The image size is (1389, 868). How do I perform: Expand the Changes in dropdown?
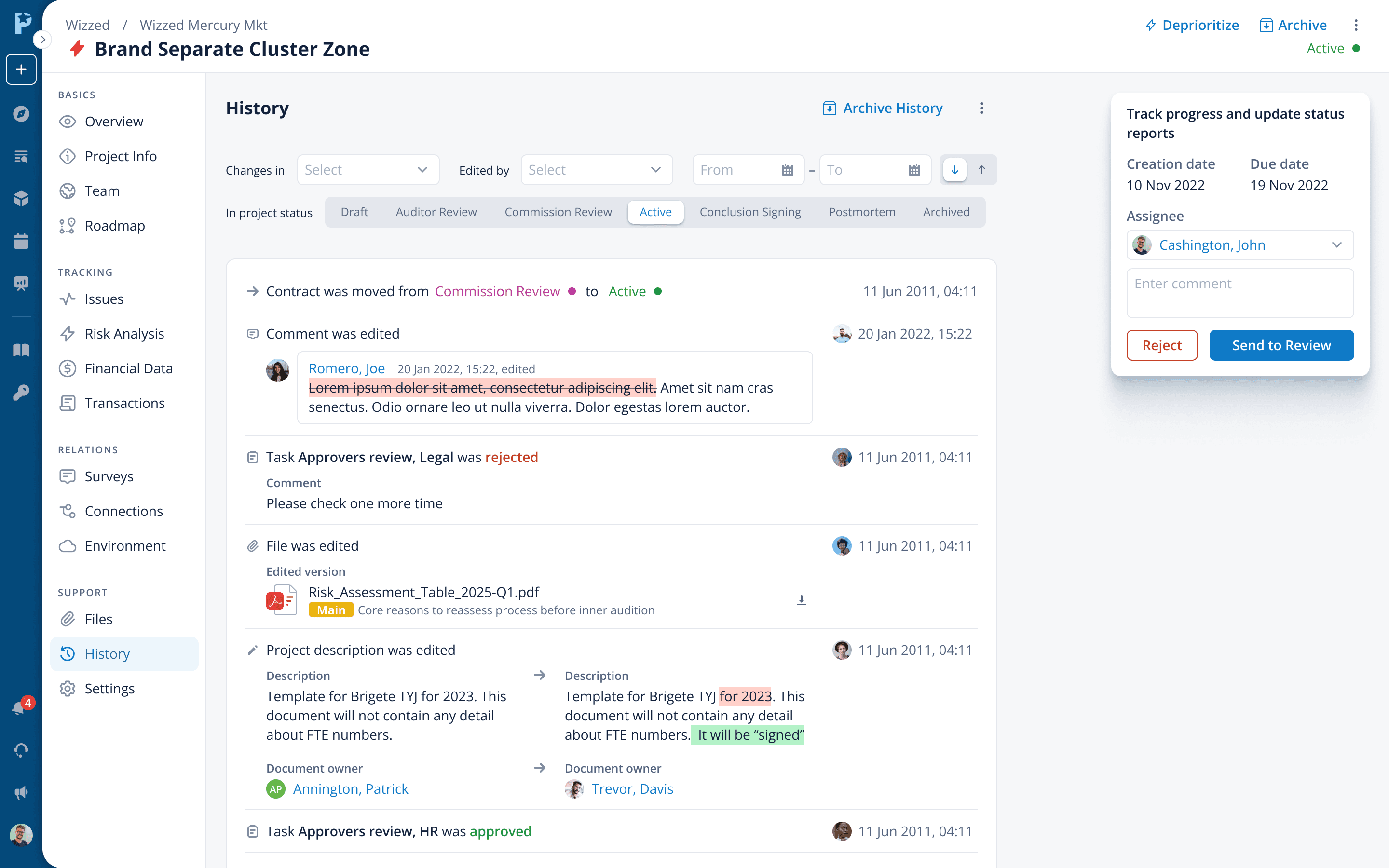click(368, 170)
